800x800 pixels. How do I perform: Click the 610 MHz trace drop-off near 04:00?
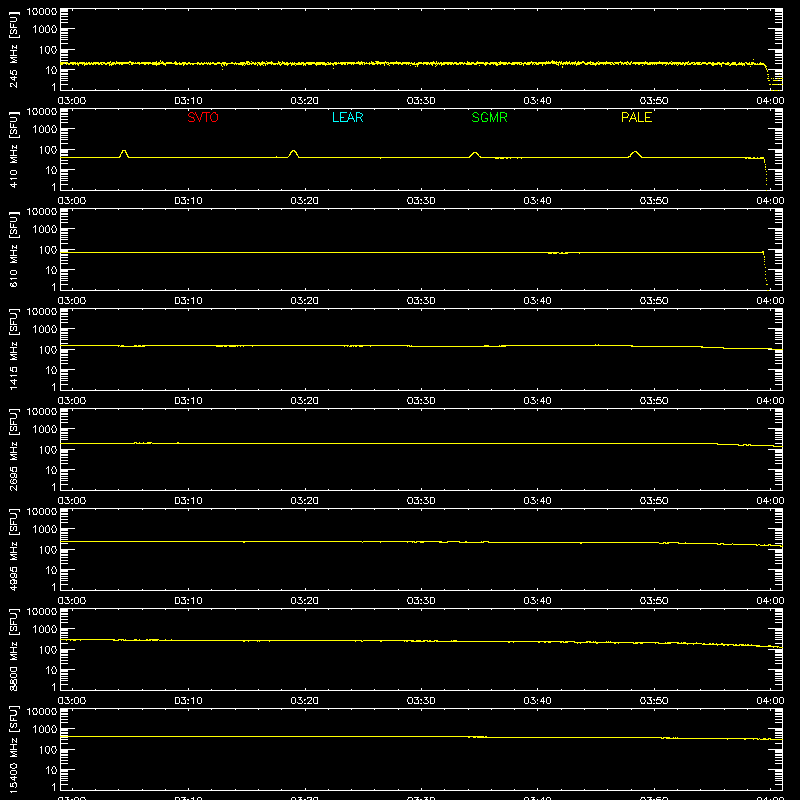pos(765,269)
